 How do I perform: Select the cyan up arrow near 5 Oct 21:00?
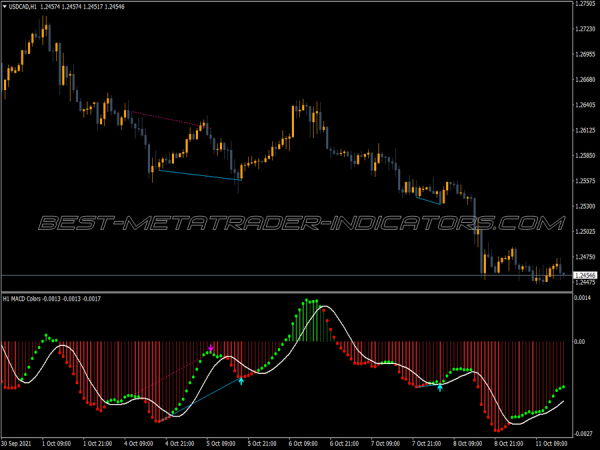[x=241, y=381]
